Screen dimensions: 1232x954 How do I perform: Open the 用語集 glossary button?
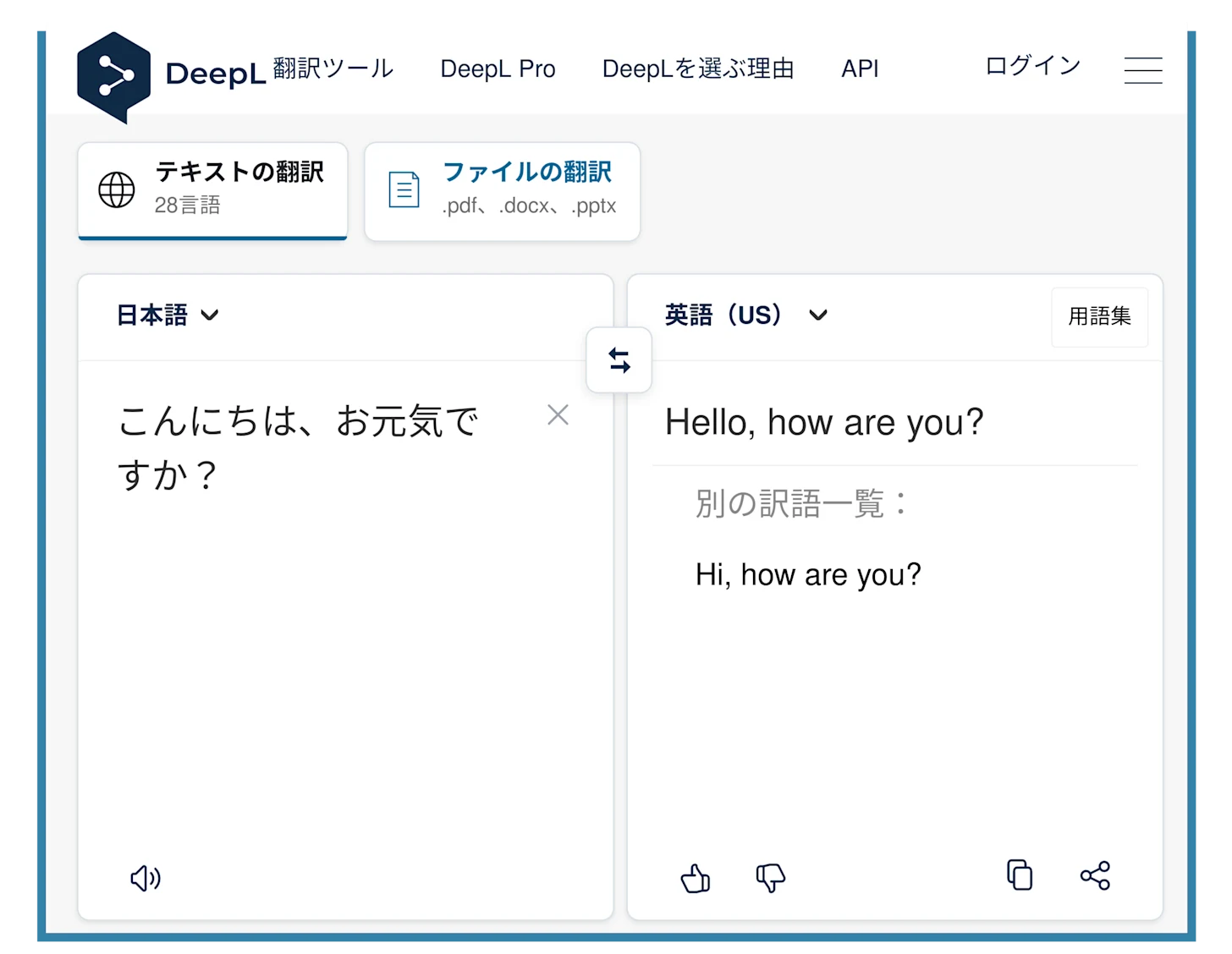[1099, 316]
